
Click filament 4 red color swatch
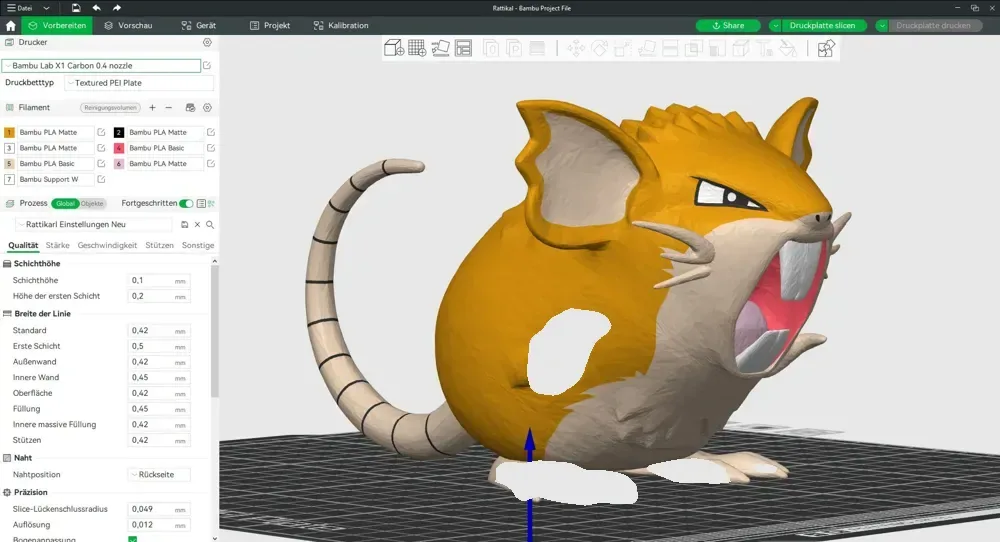point(119,148)
